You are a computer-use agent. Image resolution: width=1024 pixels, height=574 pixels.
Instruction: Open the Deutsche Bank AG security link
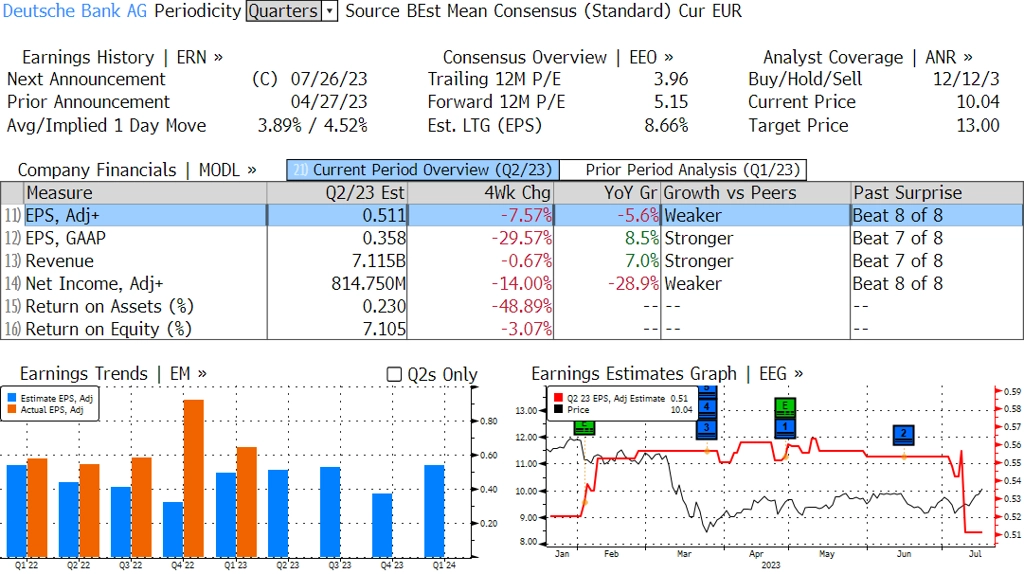point(75,11)
